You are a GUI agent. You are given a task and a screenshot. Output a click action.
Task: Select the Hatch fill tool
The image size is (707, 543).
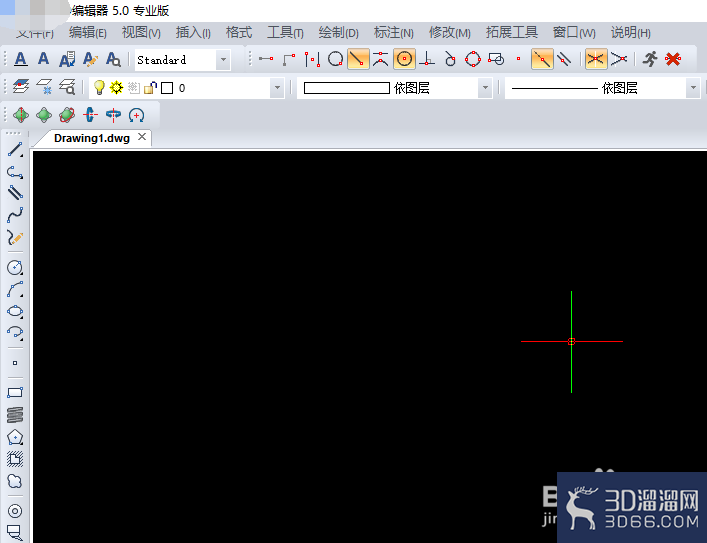(15, 459)
